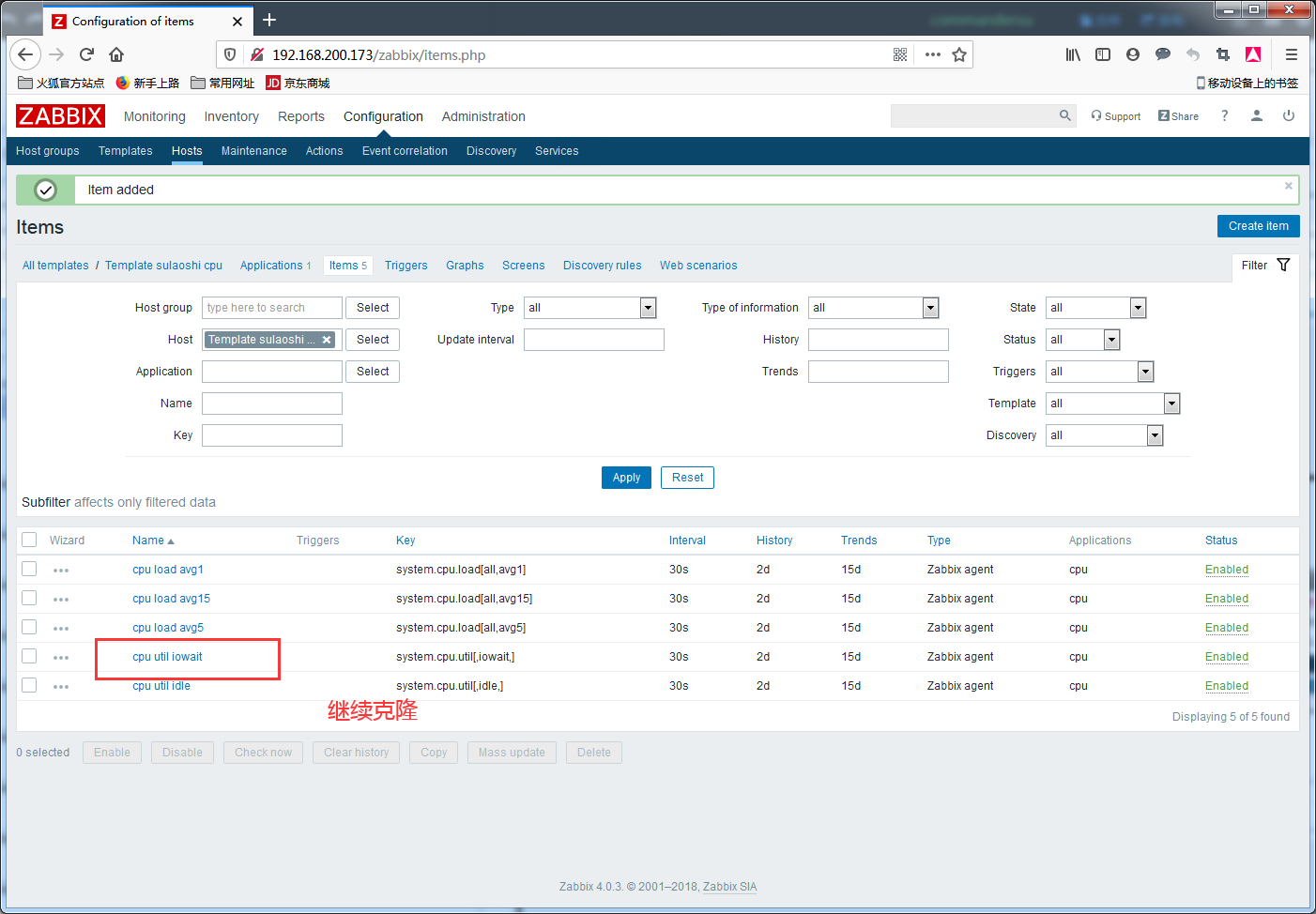The width and height of the screenshot is (1316, 914).
Task: Tick the select-all items checkbox
Action: [29, 540]
